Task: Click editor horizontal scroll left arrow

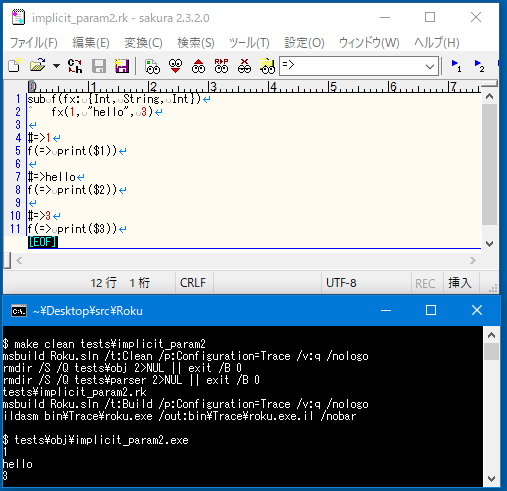Action: pos(19,260)
